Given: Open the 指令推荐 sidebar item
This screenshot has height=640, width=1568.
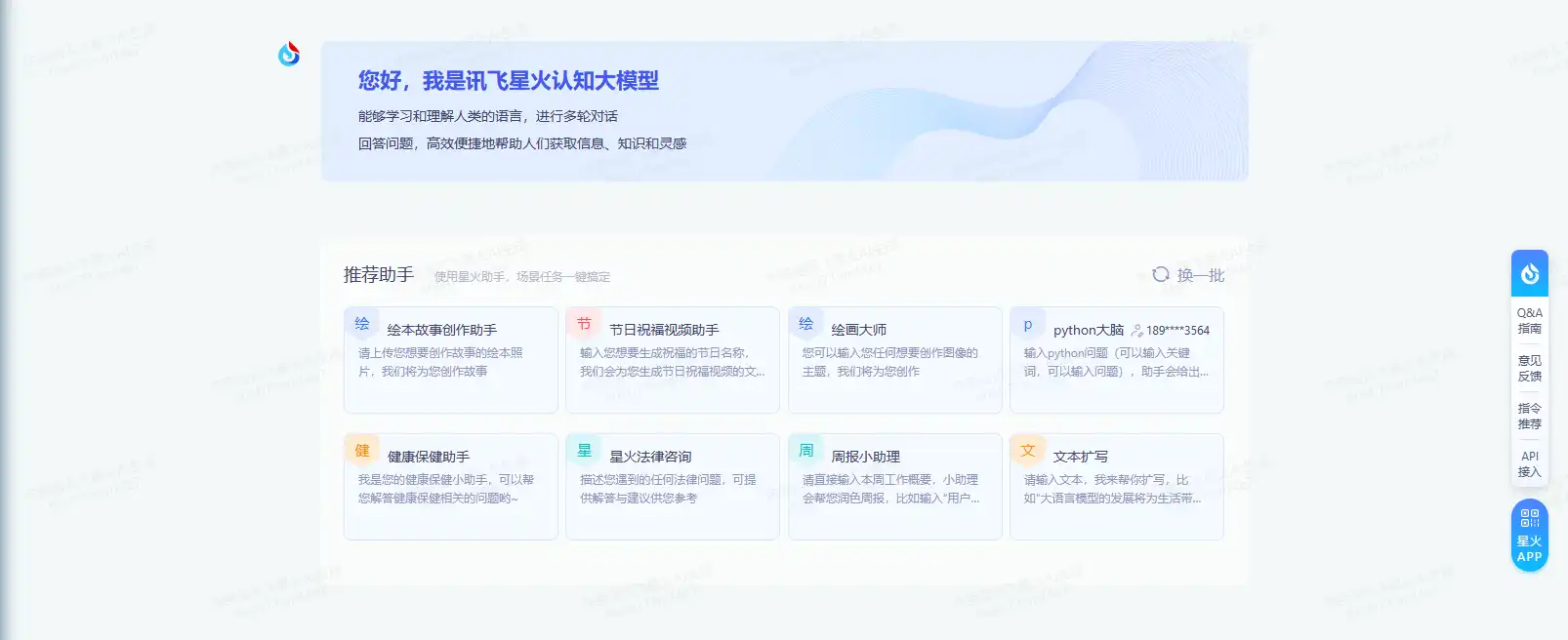Looking at the screenshot, I should [1530, 417].
